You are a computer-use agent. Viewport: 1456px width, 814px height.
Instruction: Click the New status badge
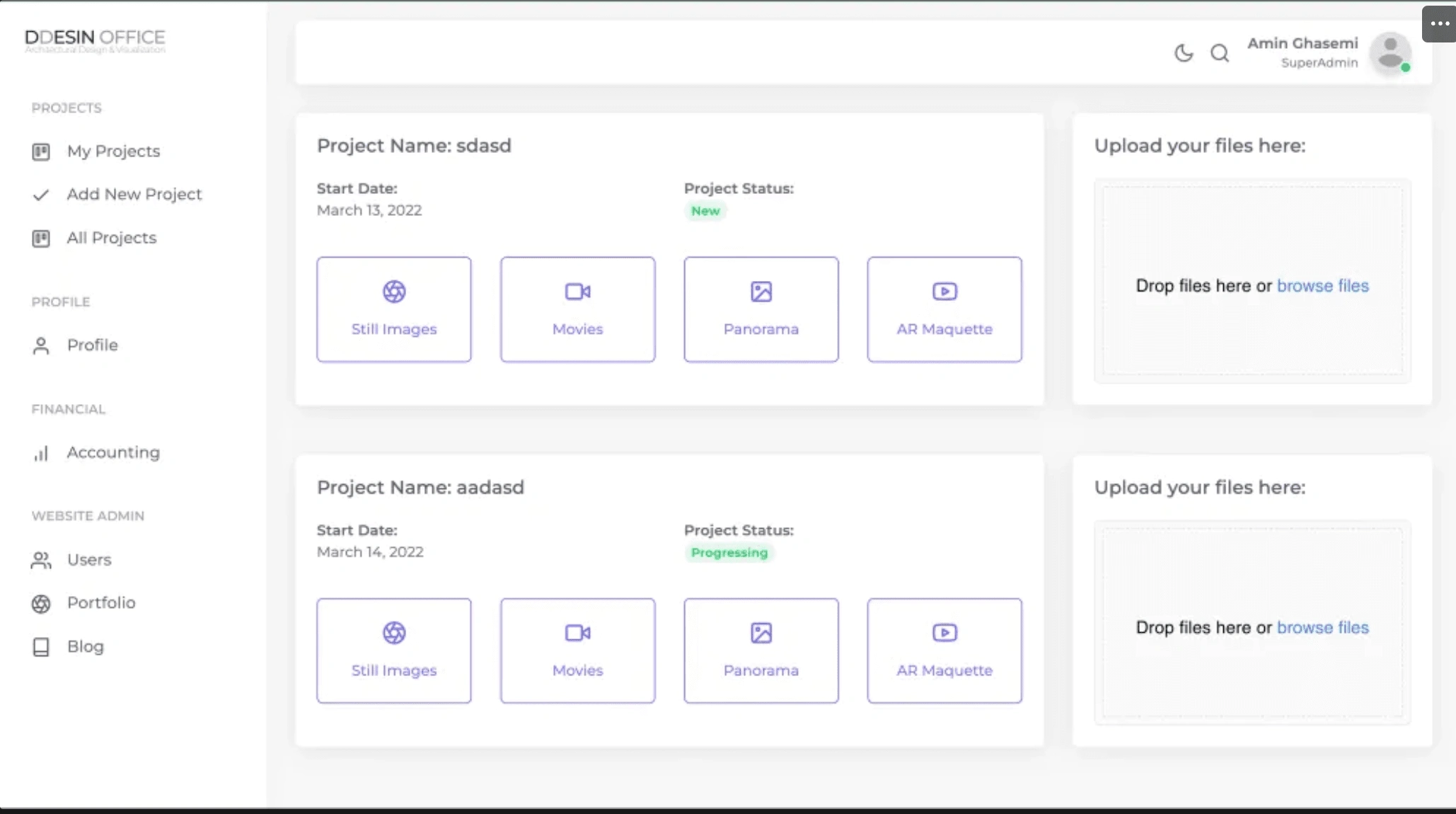[705, 211]
